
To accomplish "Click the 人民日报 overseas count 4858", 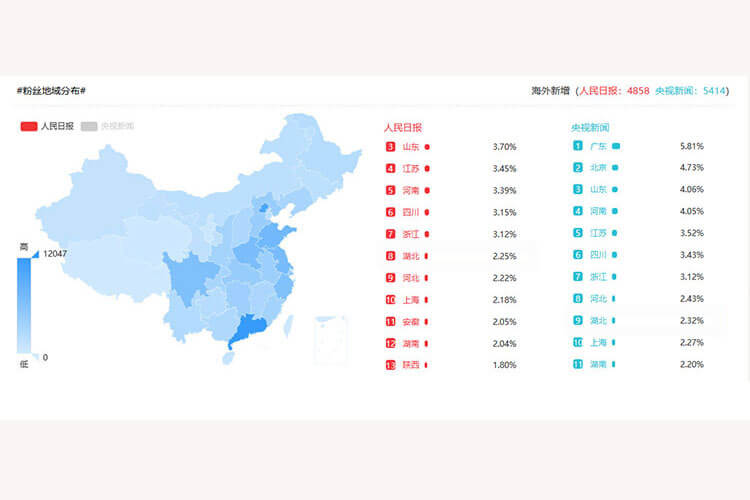I will (x=637, y=91).
